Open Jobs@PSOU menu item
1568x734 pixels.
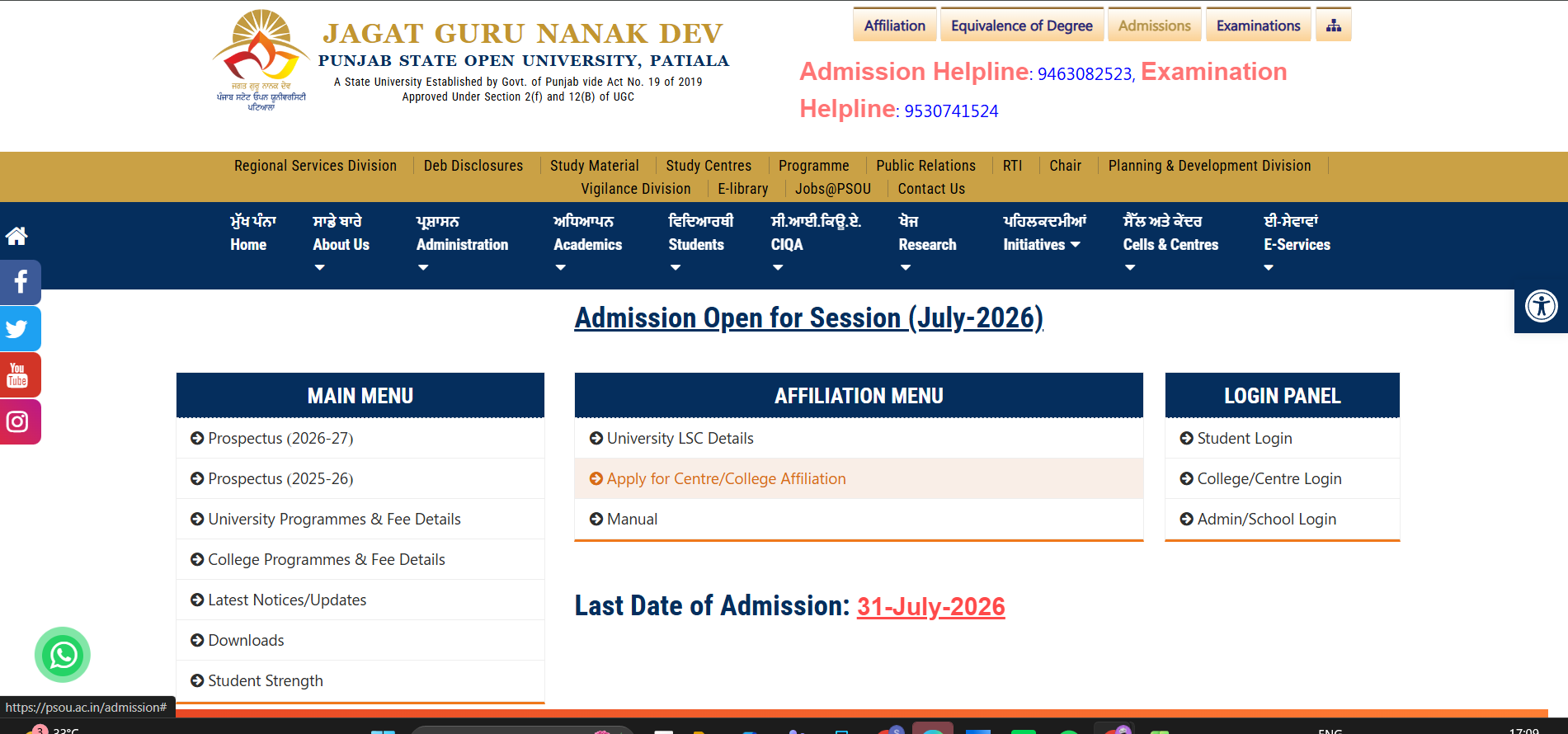coord(832,189)
